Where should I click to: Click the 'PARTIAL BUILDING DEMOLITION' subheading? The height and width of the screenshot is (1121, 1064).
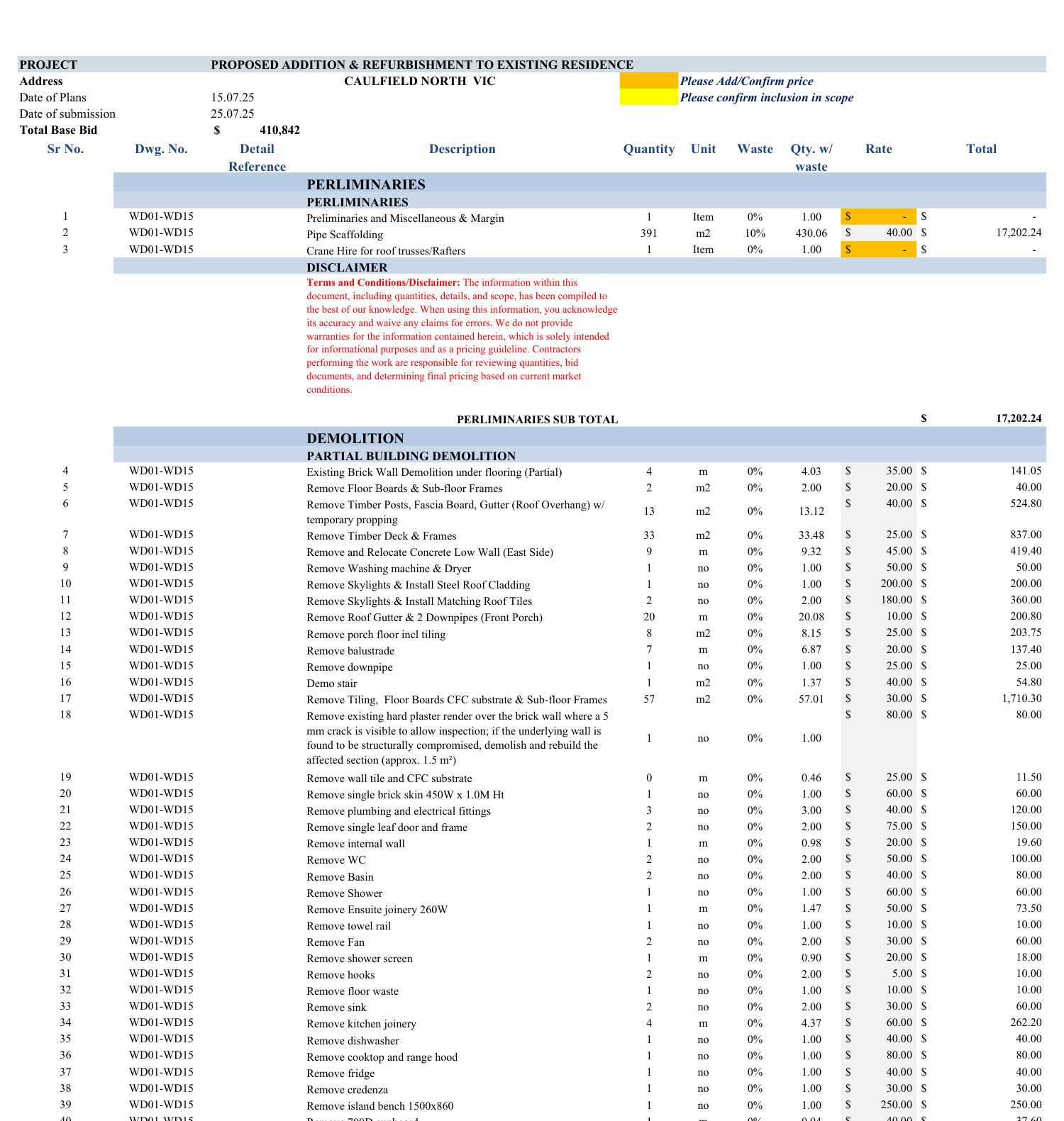(x=411, y=457)
